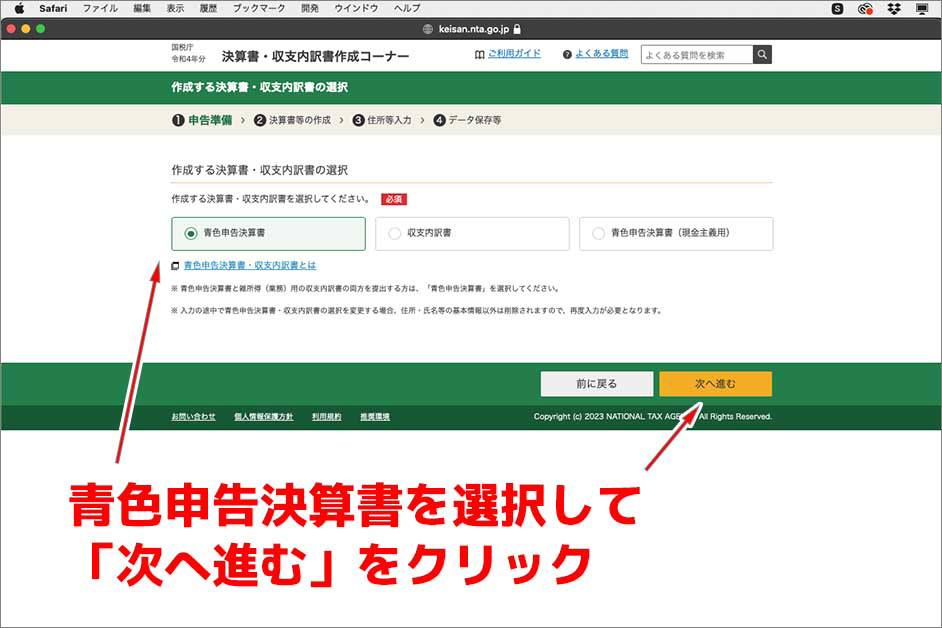The image size is (942, 628).
Task: Click the video icon before 青色申告決算書・収支内訳書とは
Action: [x=173, y=266]
